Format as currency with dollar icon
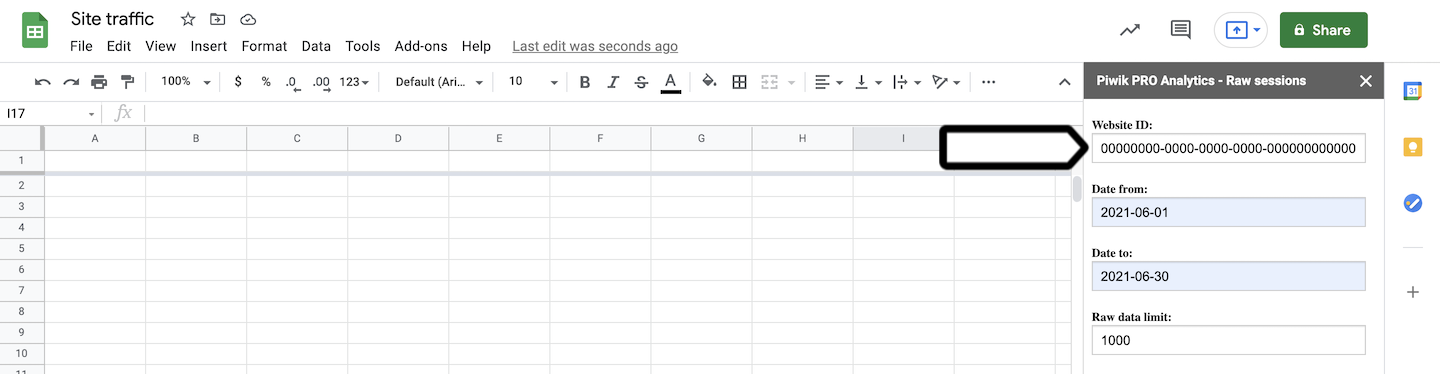This screenshot has height=374, width=1440. coord(238,82)
